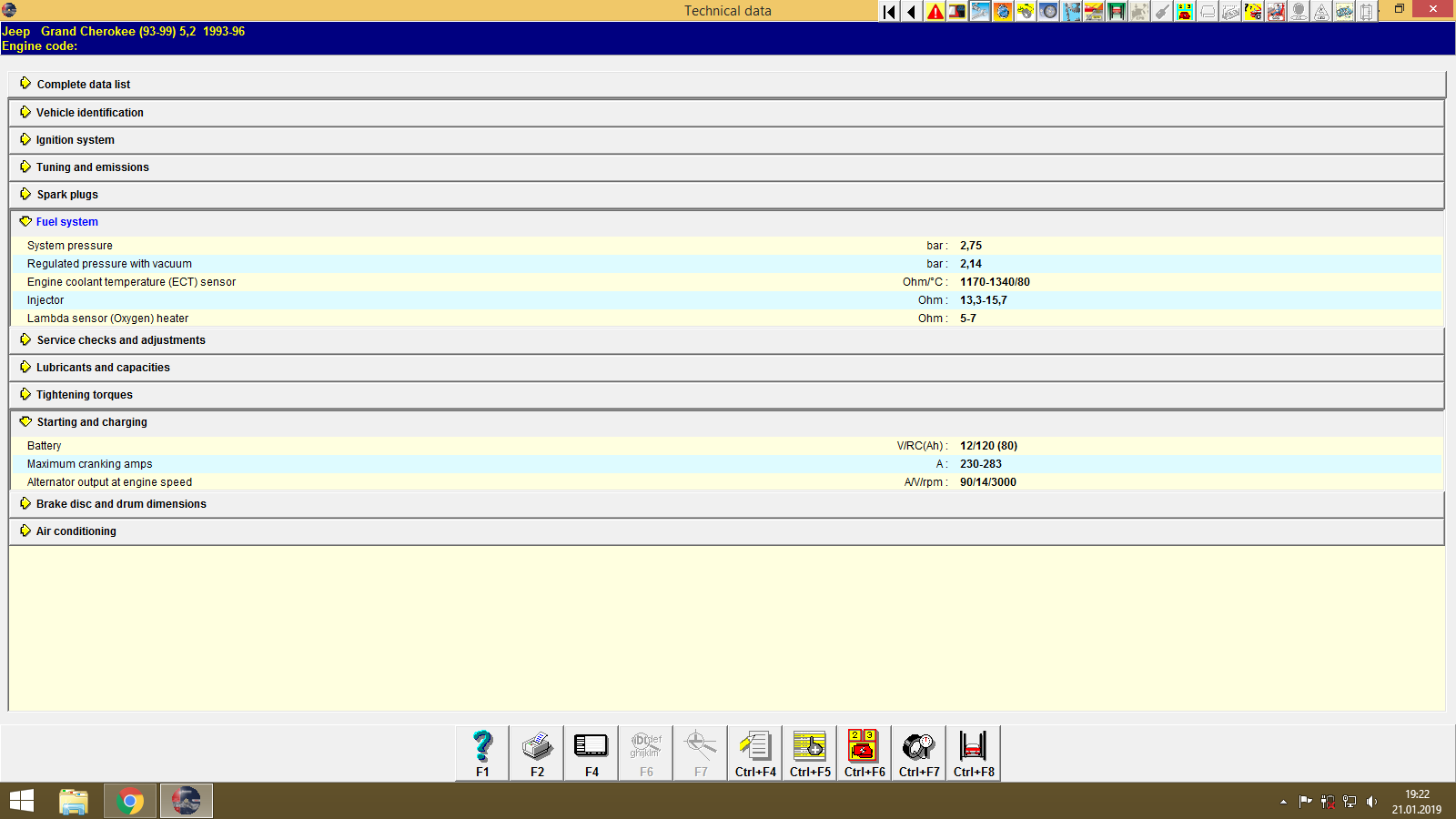This screenshot has width=1456, height=819.
Task: Open help using the F1 question mark icon
Action: point(481,752)
